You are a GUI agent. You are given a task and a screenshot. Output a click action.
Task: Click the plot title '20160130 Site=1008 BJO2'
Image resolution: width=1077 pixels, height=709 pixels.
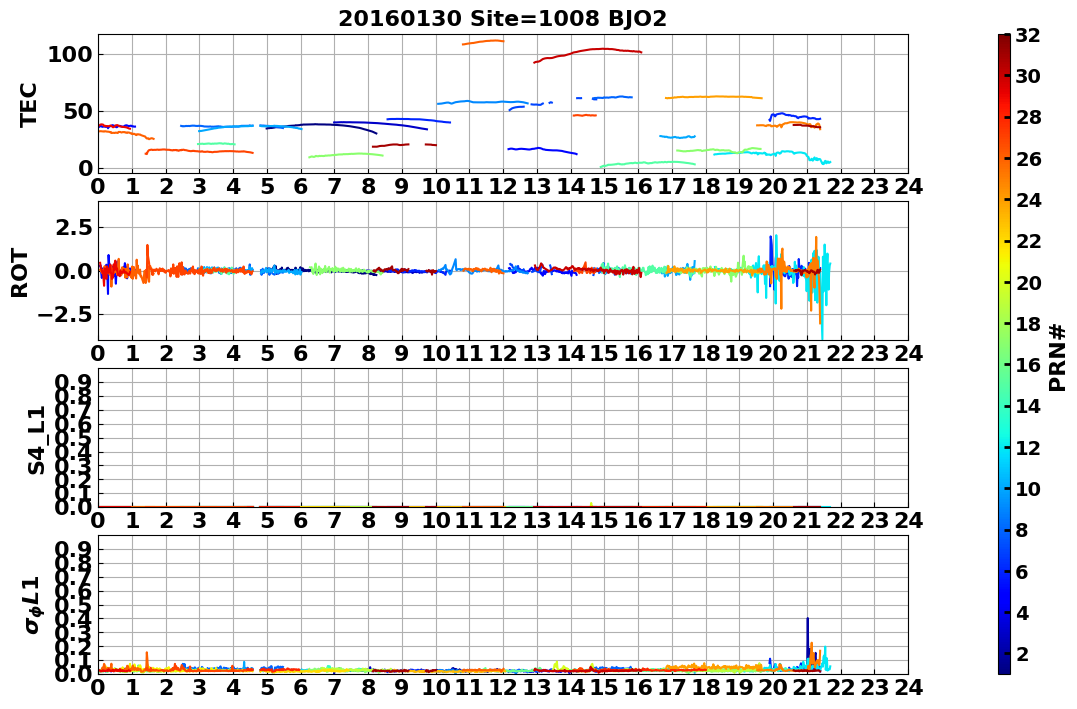click(x=502, y=19)
